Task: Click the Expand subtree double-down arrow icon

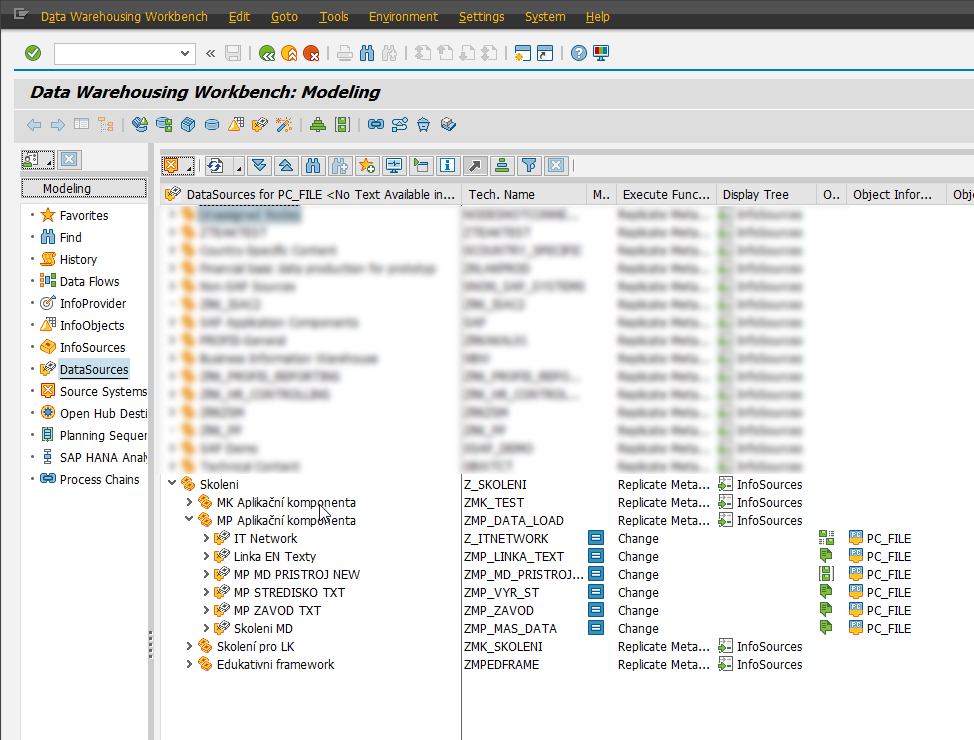Action: point(260,165)
